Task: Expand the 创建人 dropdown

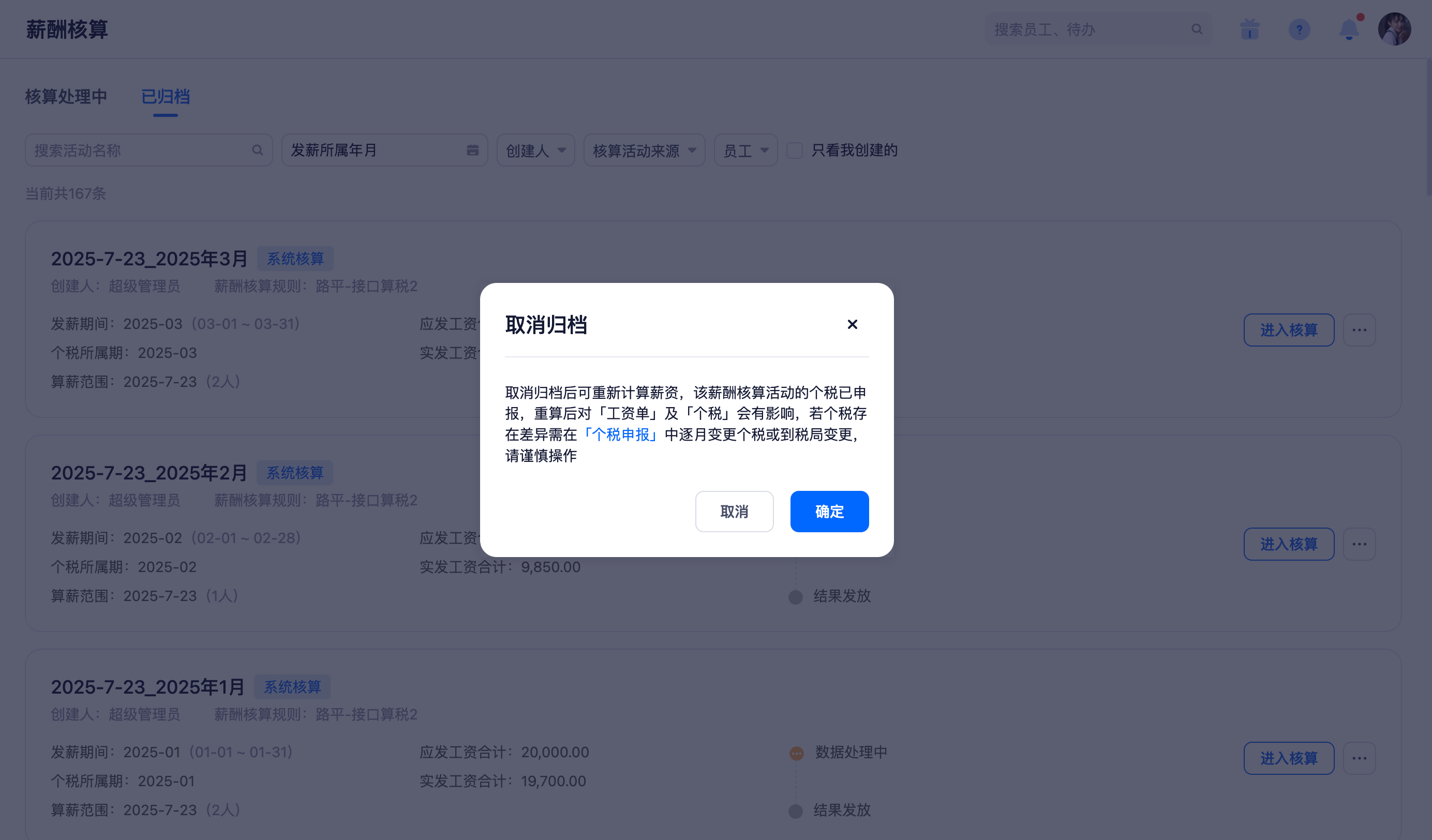Action: [x=536, y=150]
